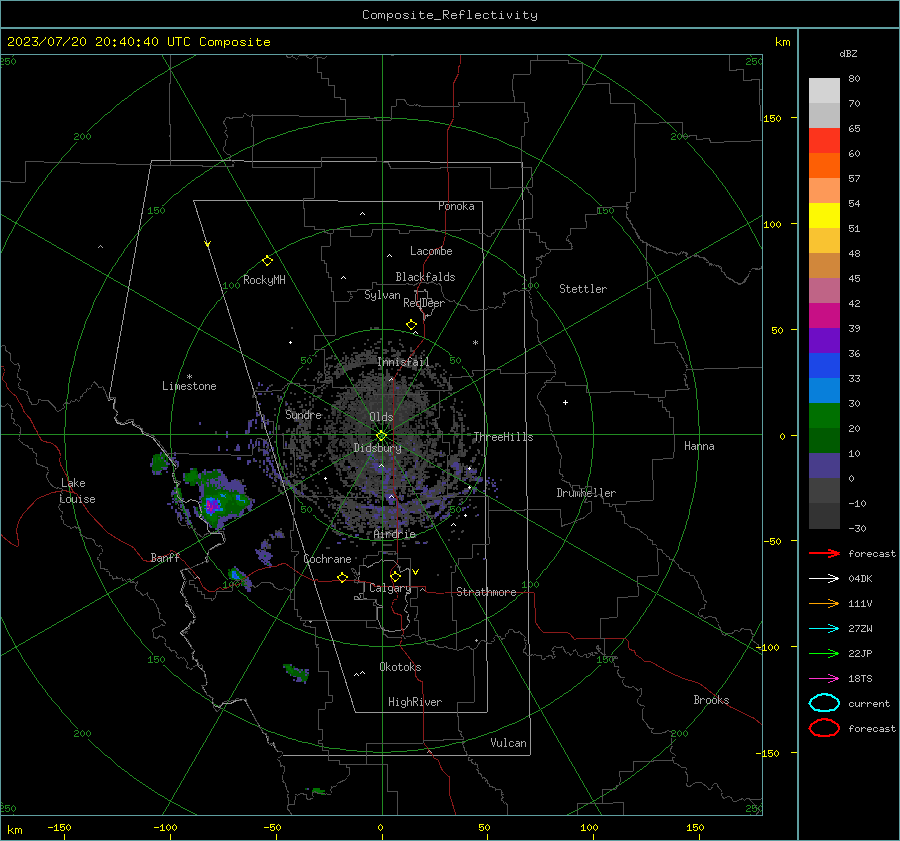This screenshot has width=900, height=841.
Task: Click the current legend label
Action: 869,703
